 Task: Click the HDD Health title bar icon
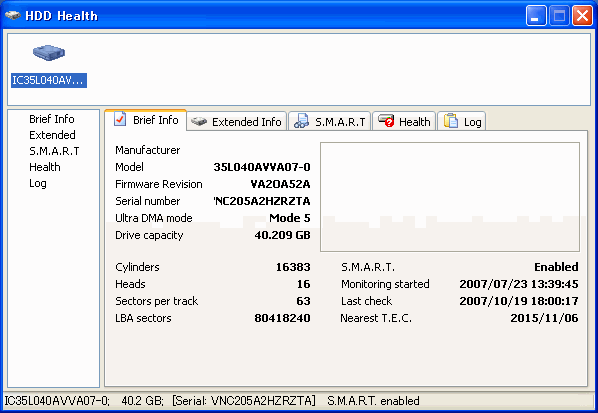point(12,16)
